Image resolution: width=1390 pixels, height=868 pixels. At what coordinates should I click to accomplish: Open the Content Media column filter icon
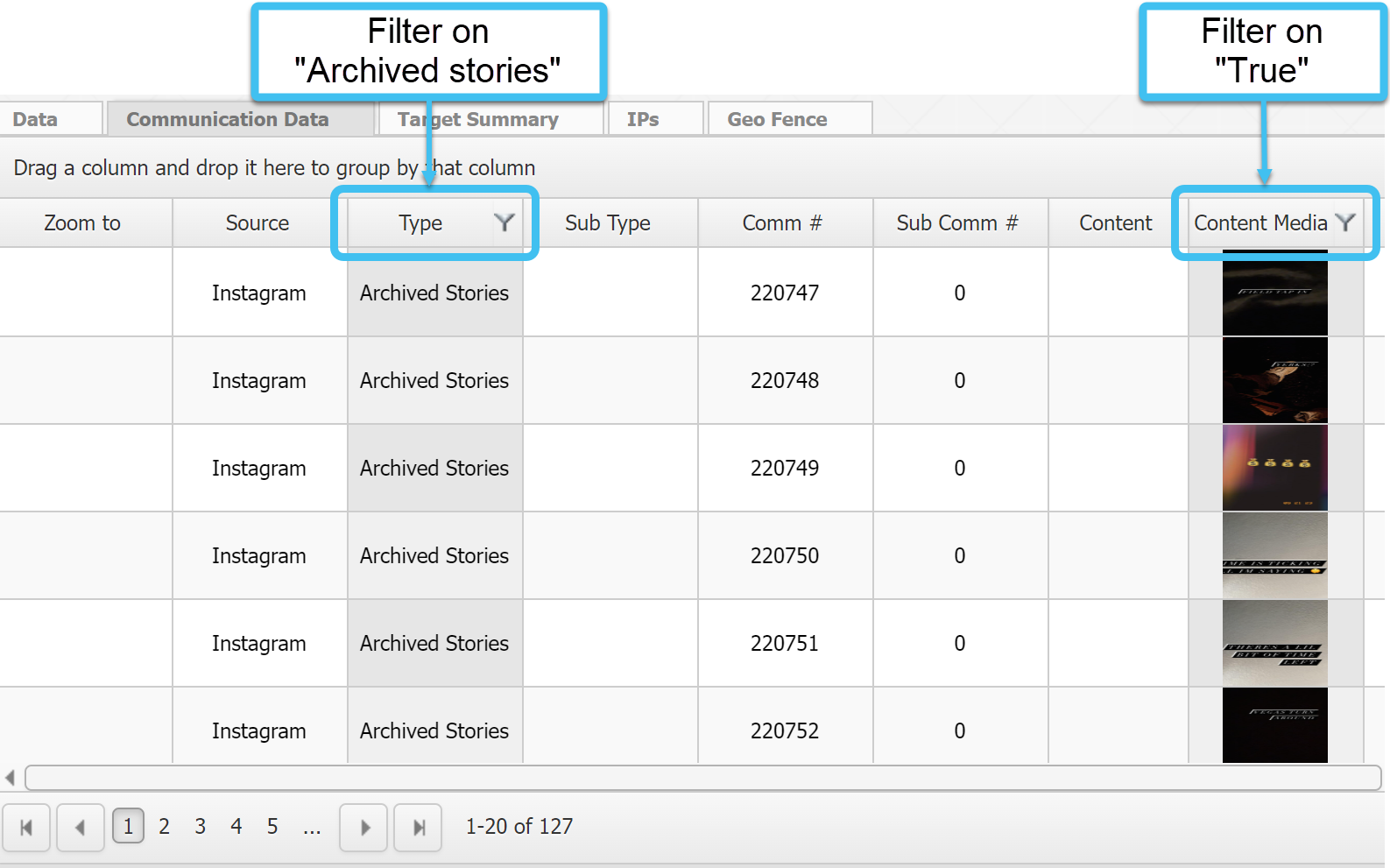(1345, 222)
